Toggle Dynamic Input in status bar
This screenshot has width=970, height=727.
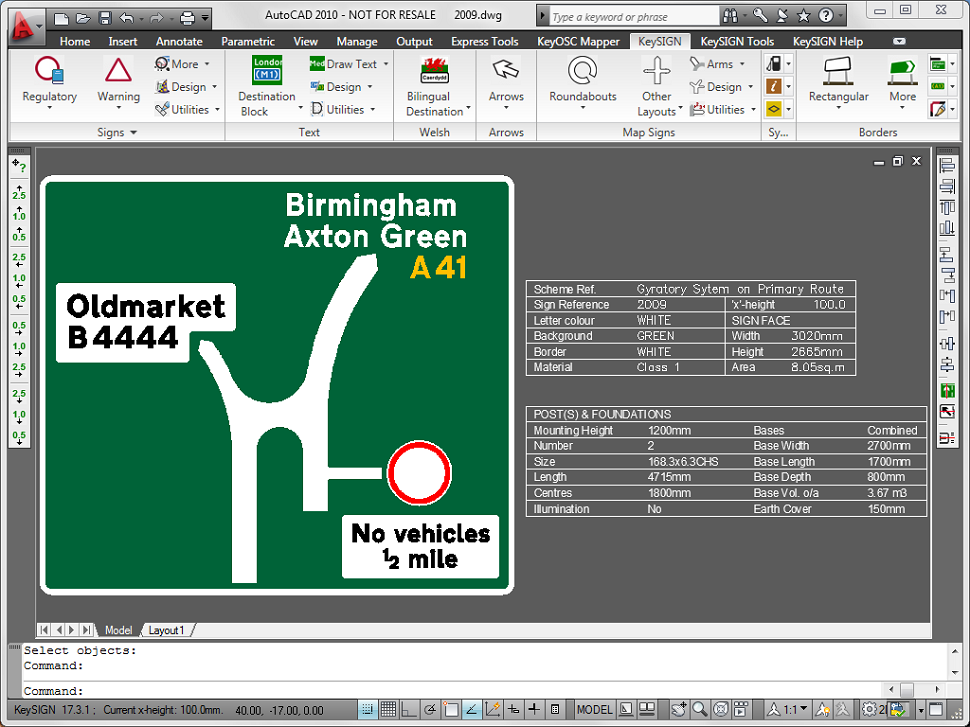513,710
